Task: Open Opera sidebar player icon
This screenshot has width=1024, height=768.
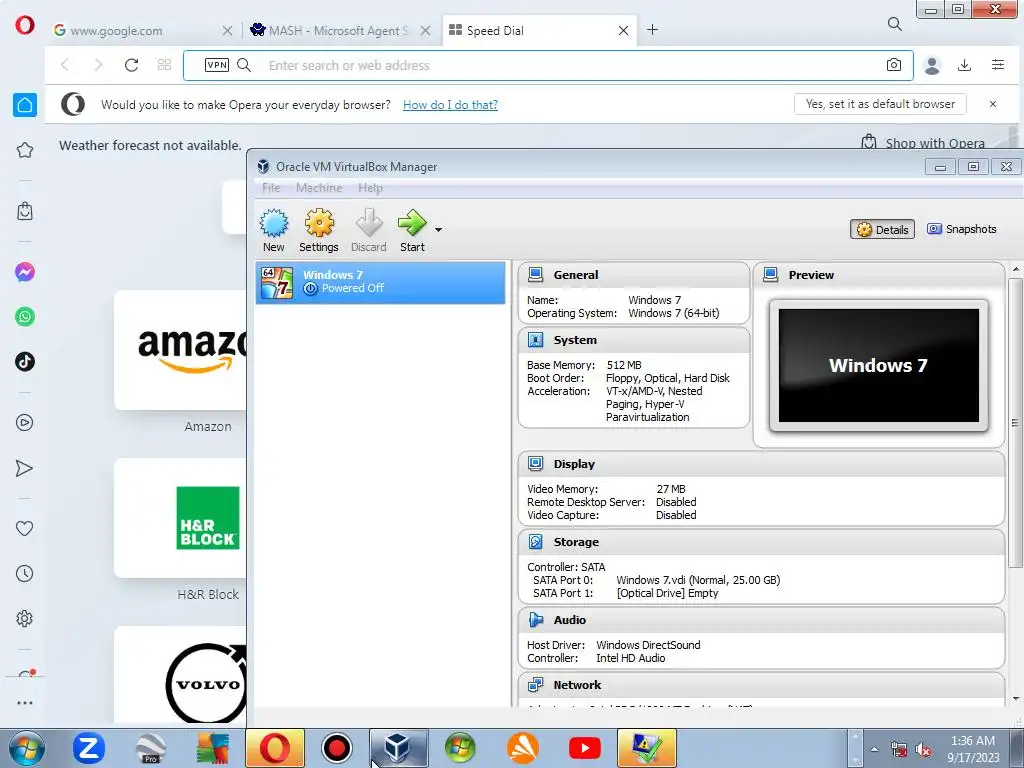Action: click(25, 423)
